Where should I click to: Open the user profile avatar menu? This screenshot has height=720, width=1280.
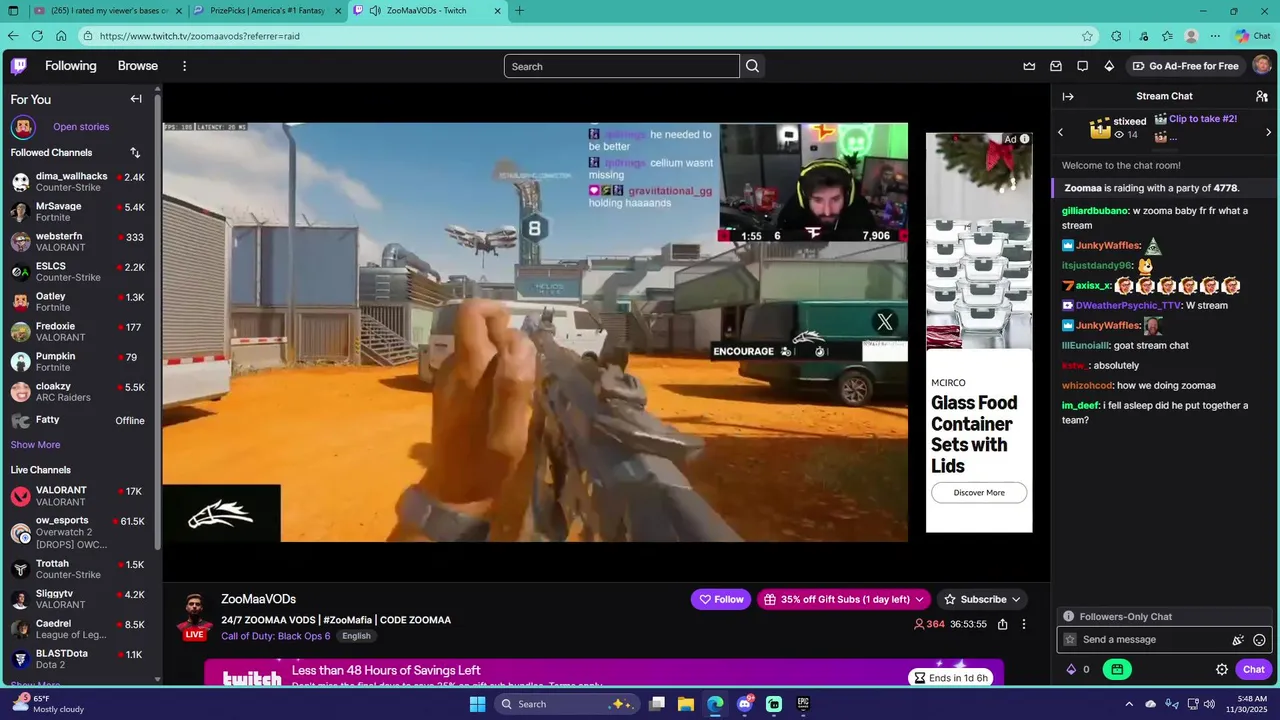(x=1261, y=66)
